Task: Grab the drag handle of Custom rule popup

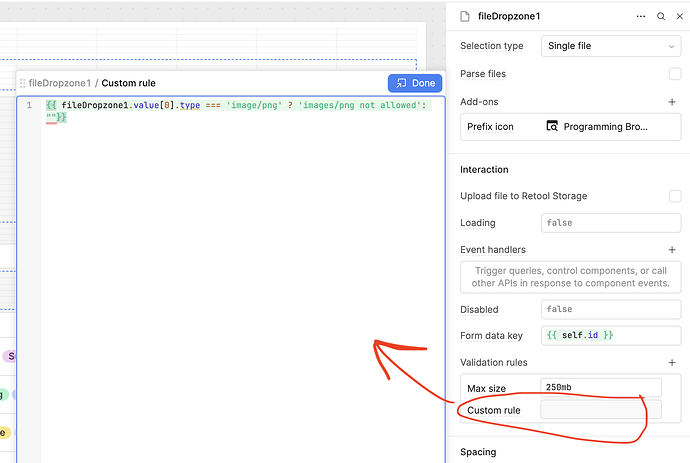Action: (x=22, y=83)
